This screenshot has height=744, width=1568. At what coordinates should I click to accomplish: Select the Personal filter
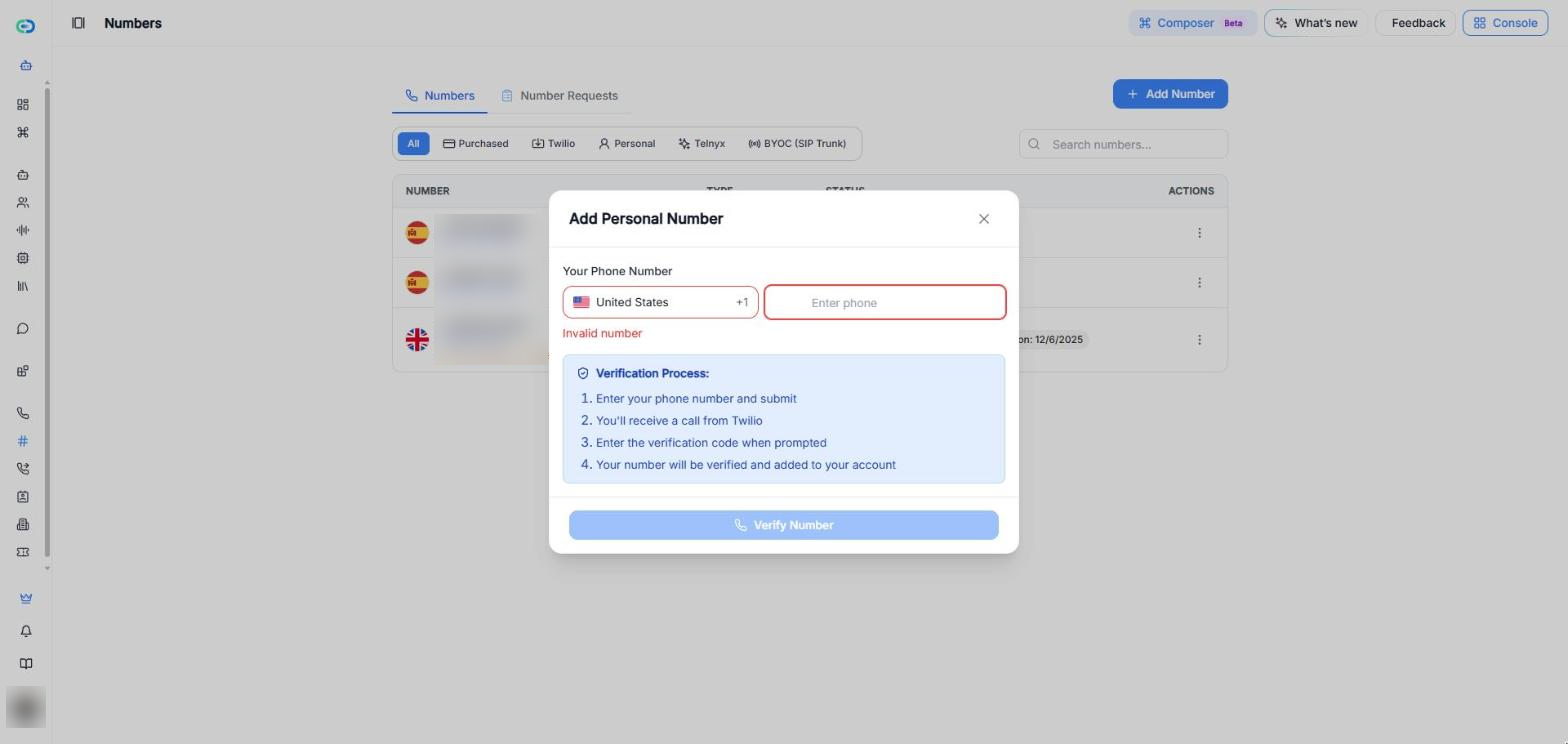coord(627,144)
